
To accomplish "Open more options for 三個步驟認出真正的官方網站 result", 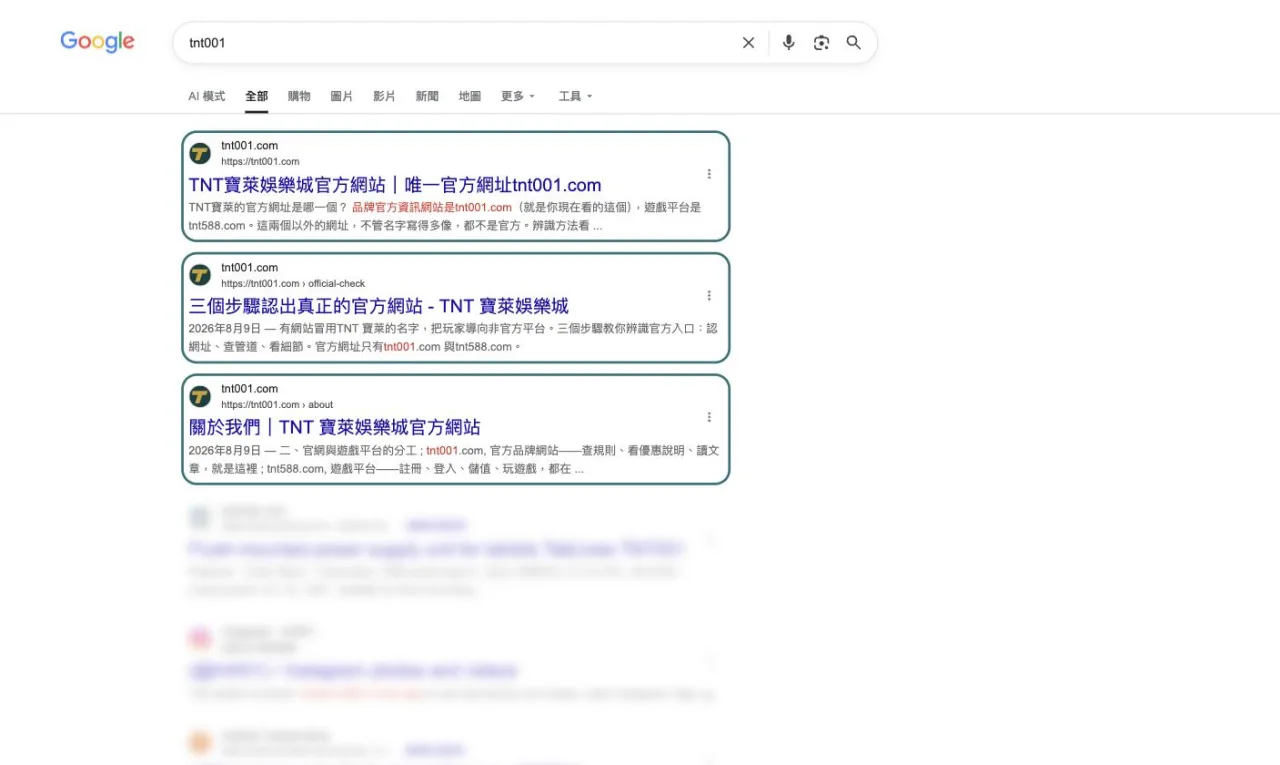I will (709, 296).
